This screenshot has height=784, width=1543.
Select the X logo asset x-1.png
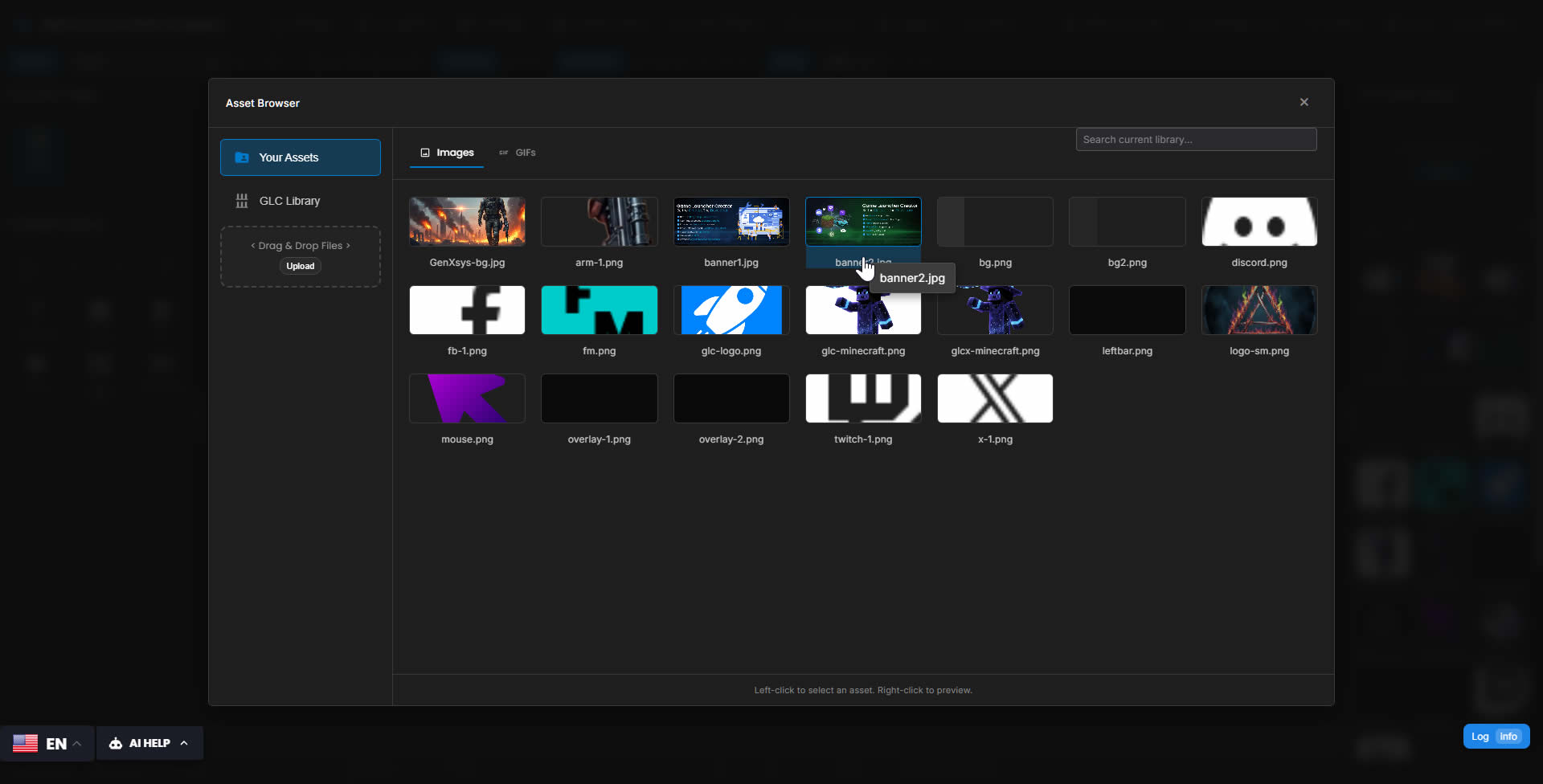[x=994, y=398]
